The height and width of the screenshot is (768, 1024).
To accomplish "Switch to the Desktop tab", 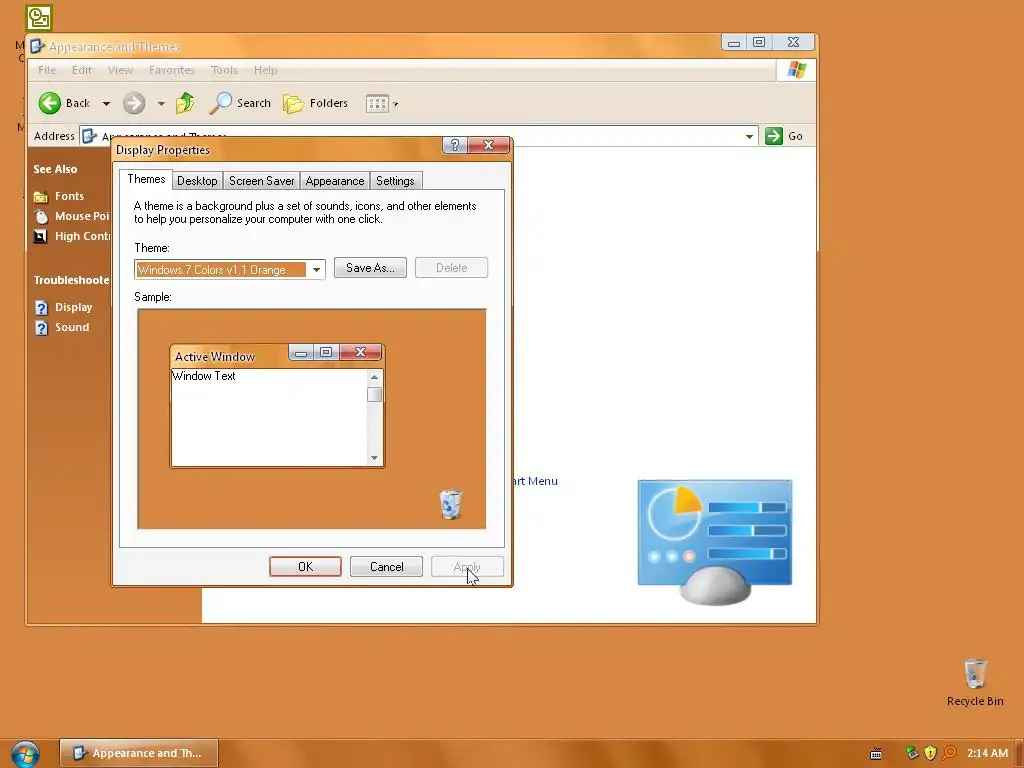I will click(197, 181).
